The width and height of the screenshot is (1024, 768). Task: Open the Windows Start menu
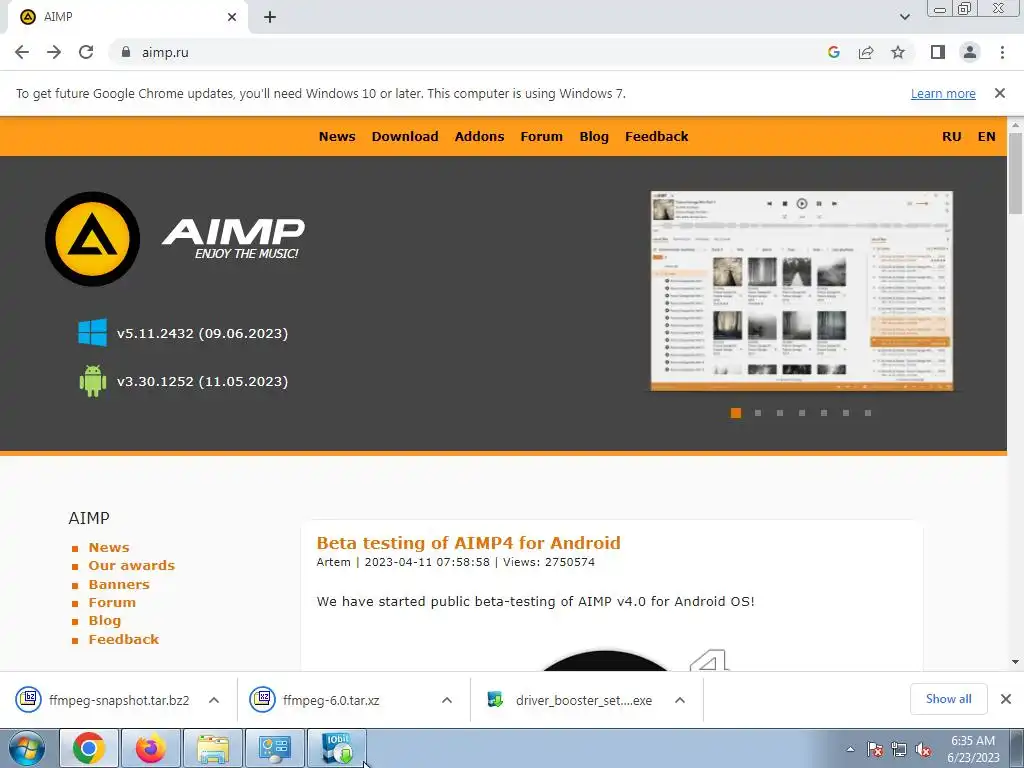27,748
